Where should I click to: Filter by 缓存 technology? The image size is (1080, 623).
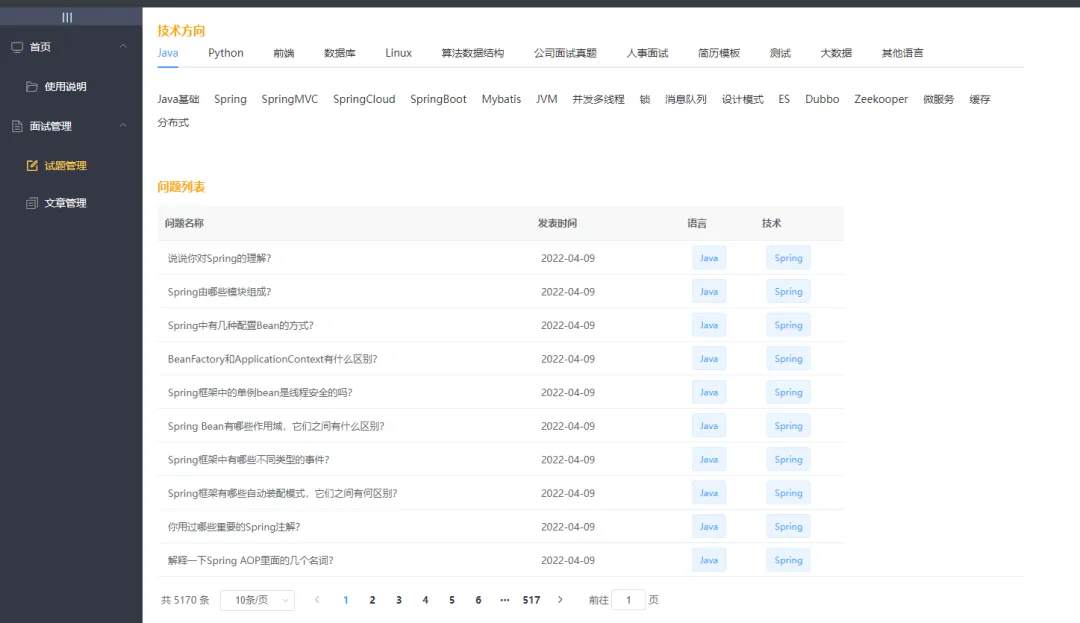pos(979,99)
